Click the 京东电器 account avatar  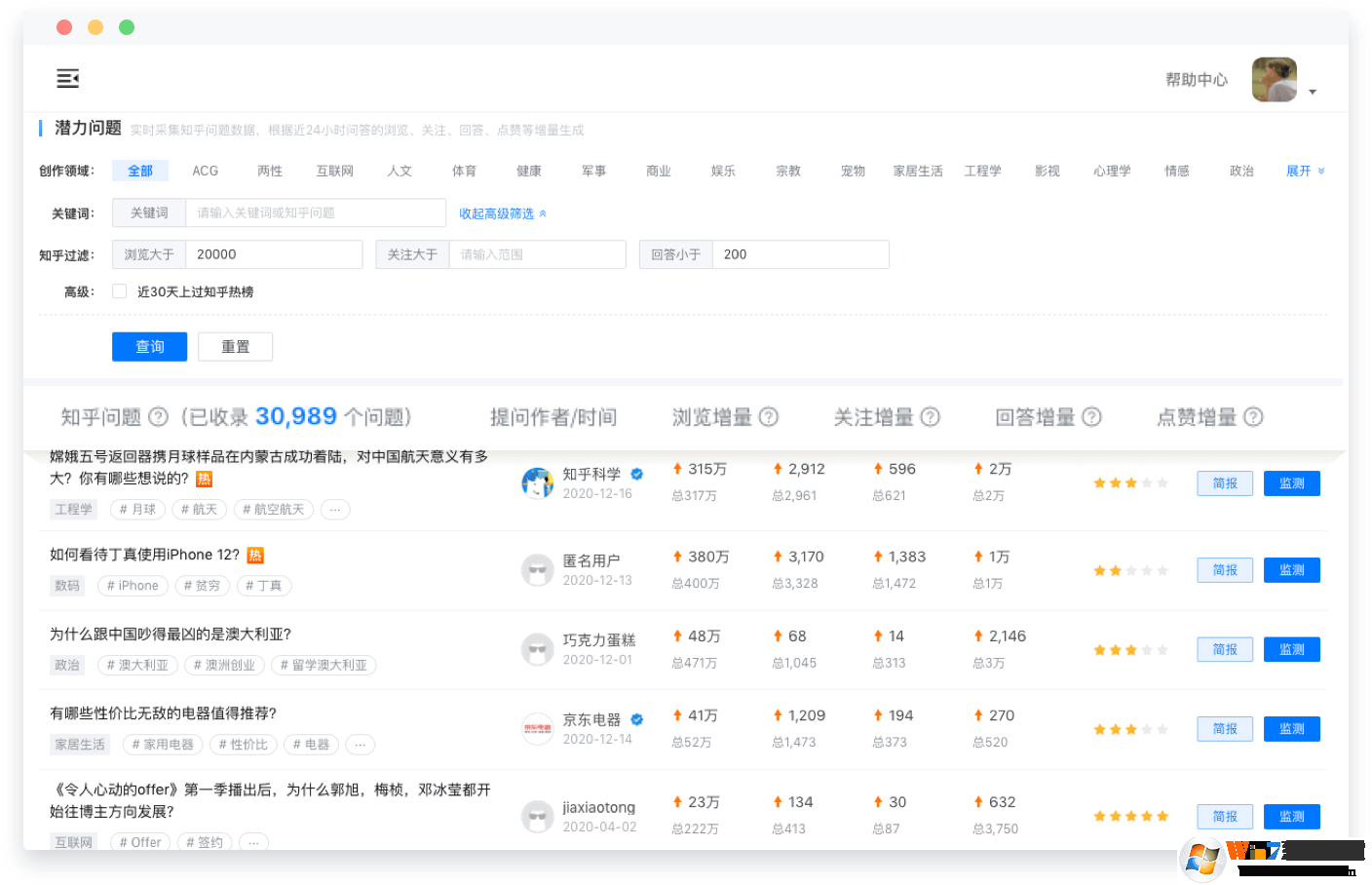(538, 728)
